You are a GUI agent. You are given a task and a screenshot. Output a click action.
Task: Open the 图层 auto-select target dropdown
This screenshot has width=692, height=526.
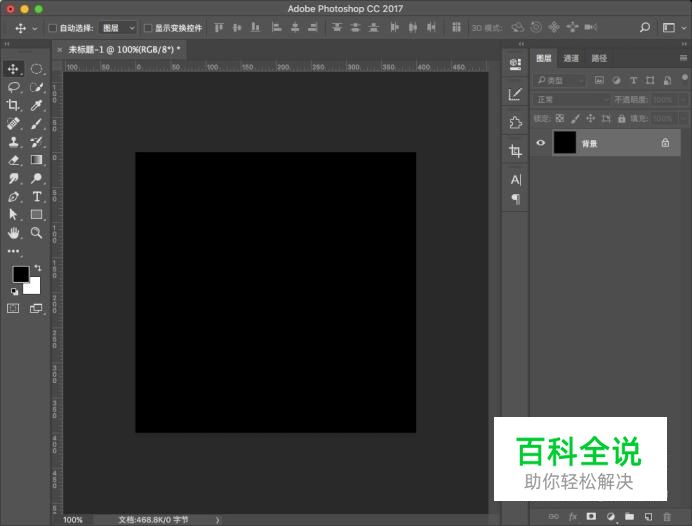point(118,28)
